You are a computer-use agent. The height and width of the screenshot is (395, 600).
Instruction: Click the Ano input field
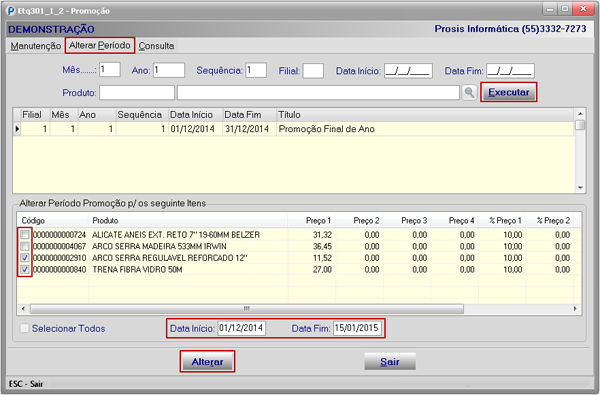click(x=169, y=70)
